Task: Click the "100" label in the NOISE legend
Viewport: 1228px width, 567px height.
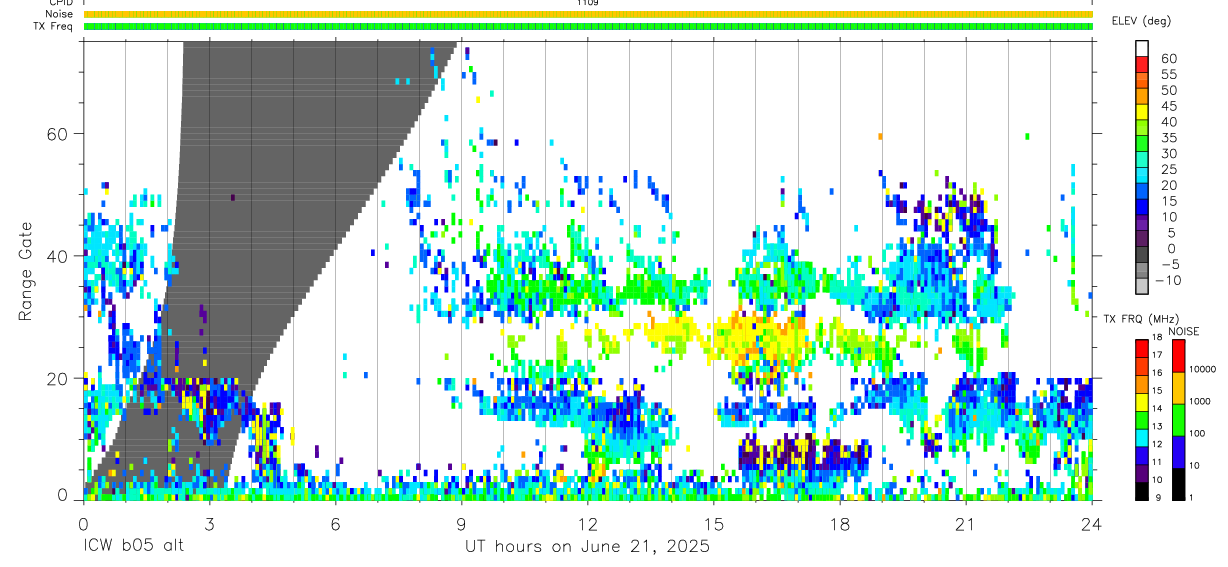Action: 1198,434
